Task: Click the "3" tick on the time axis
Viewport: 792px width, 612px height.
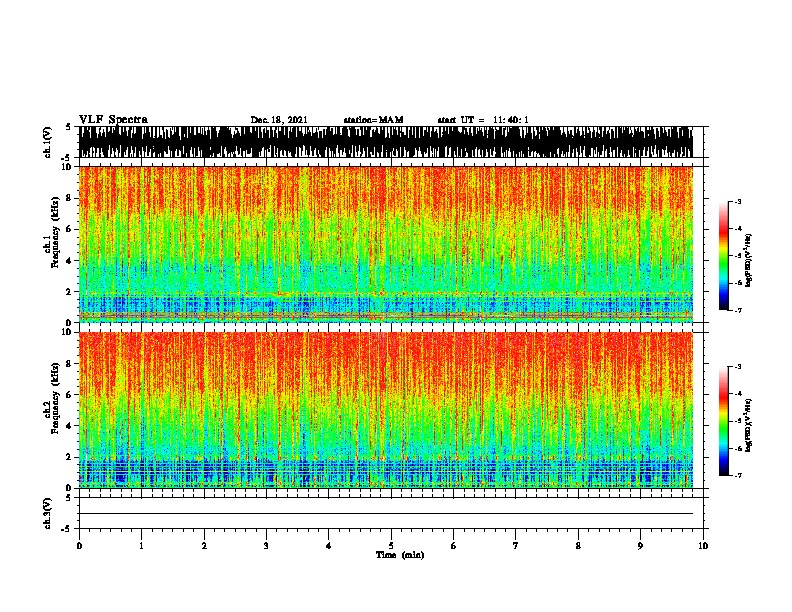Action: (x=266, y=546)
